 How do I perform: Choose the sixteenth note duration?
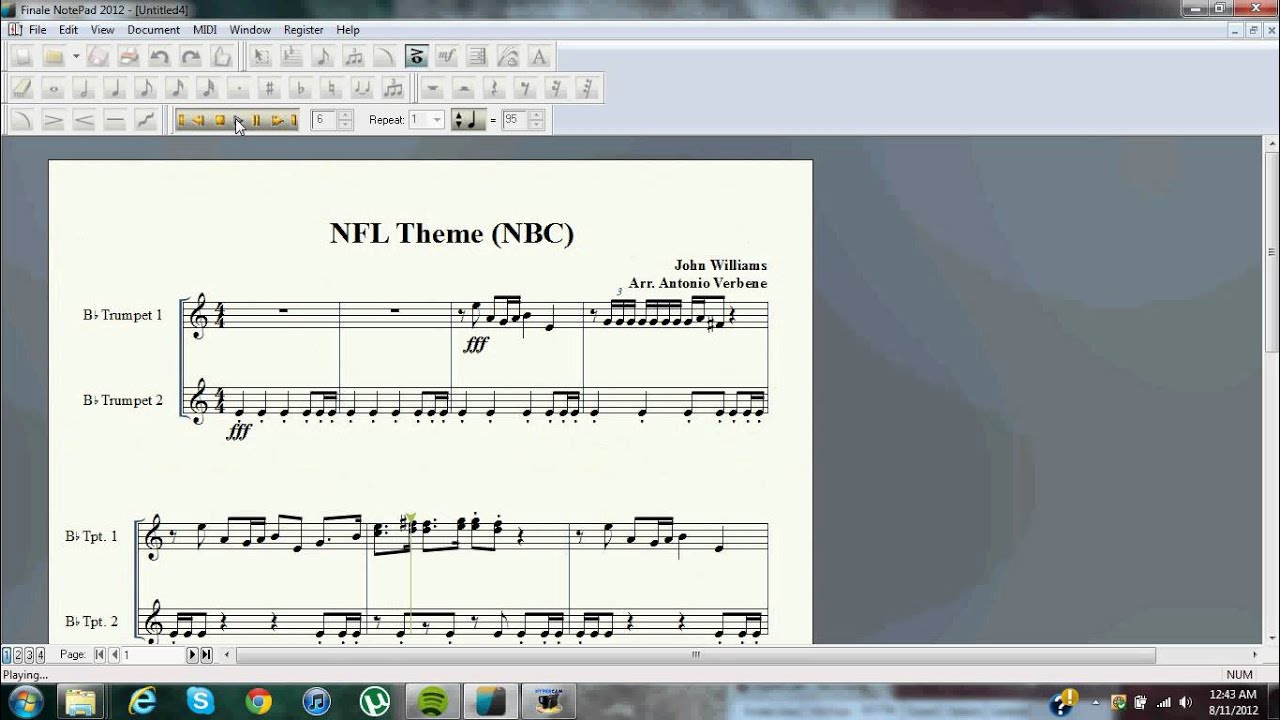pyautogui.click(x=177, y=88)
